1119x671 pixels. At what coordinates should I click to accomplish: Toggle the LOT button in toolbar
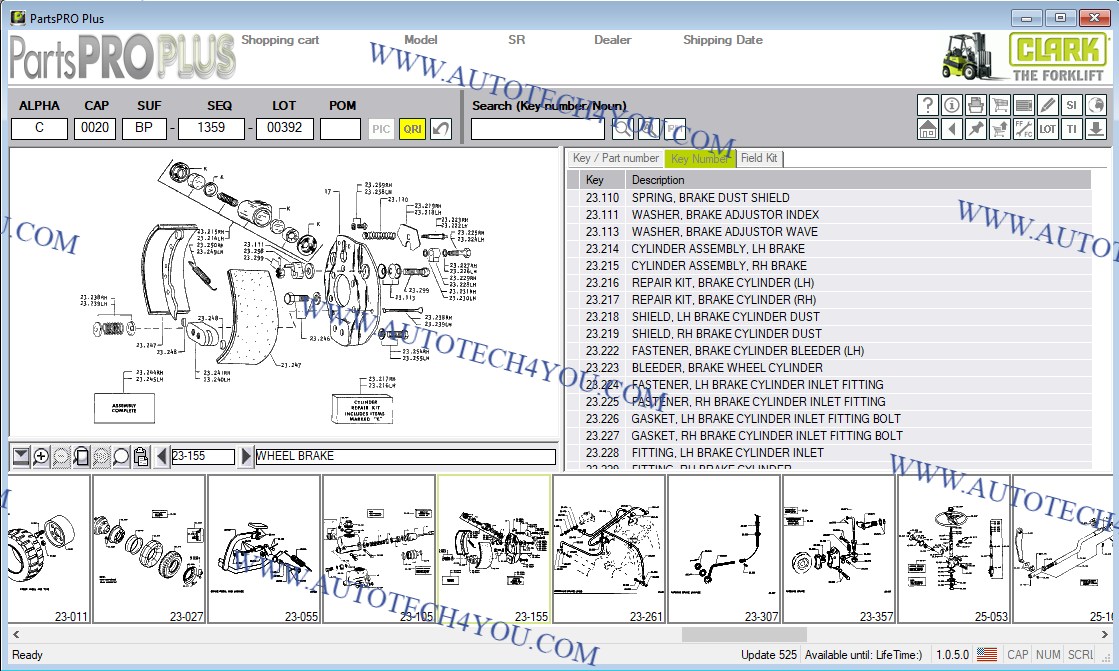(1047, 129)
